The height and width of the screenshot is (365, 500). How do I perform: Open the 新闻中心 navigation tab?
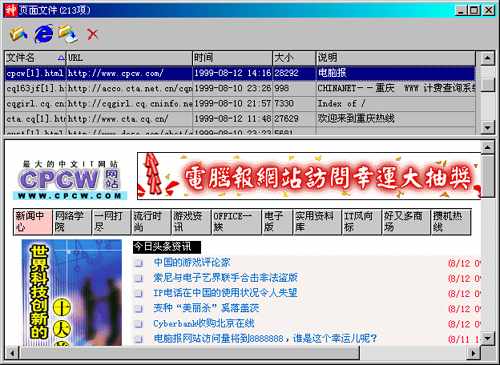[33, 222]
